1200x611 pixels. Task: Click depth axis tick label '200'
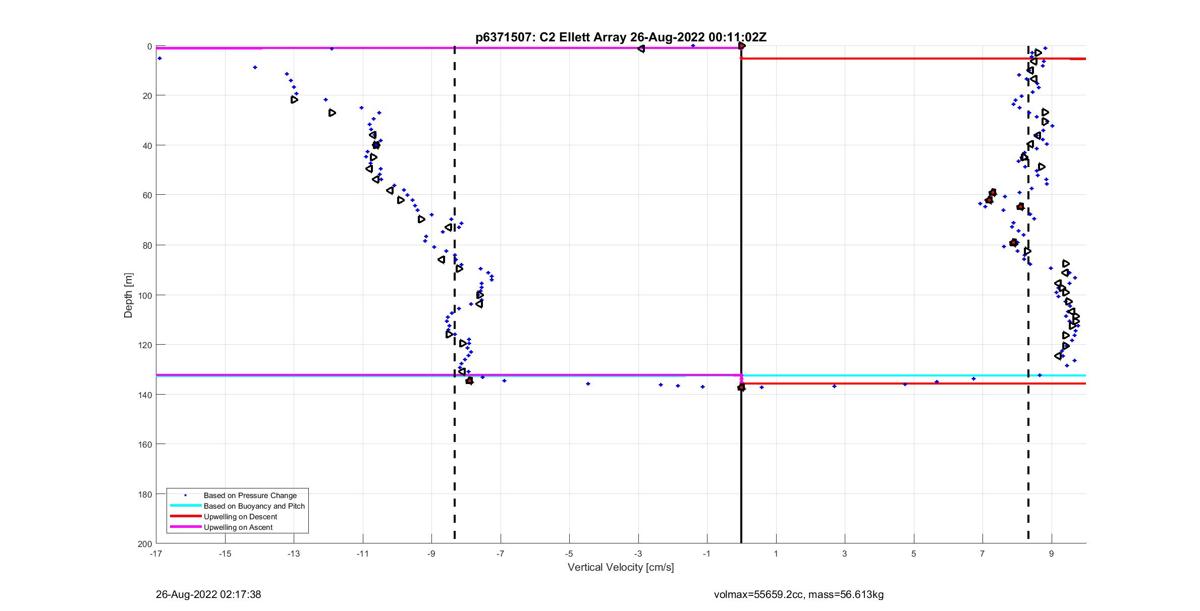point(144,543)
